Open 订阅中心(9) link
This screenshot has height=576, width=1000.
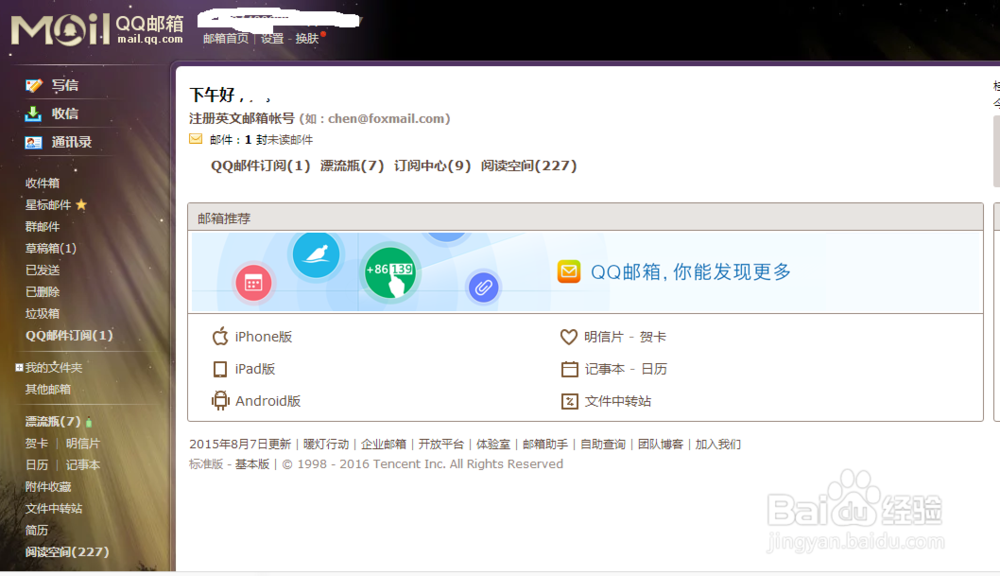[x=432, y=166]
